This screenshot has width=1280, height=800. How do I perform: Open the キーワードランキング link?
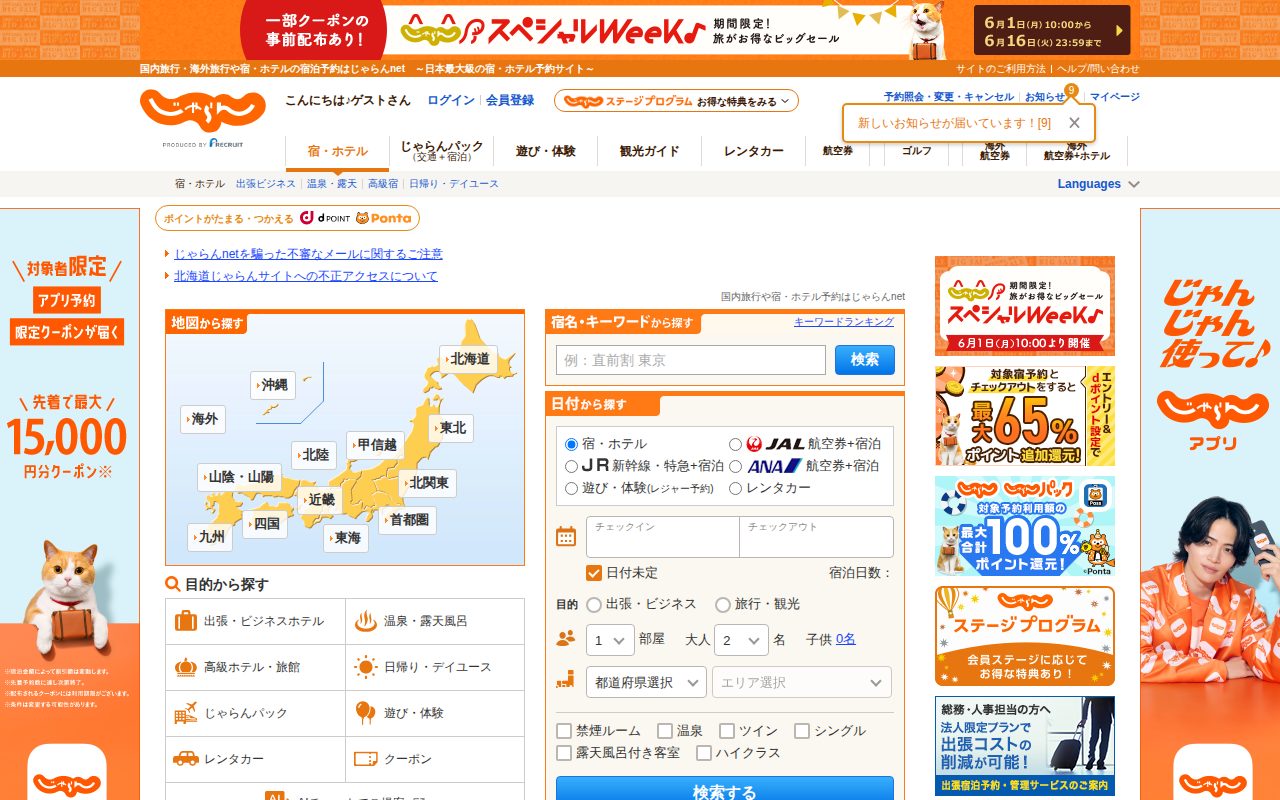pos(844,322)
